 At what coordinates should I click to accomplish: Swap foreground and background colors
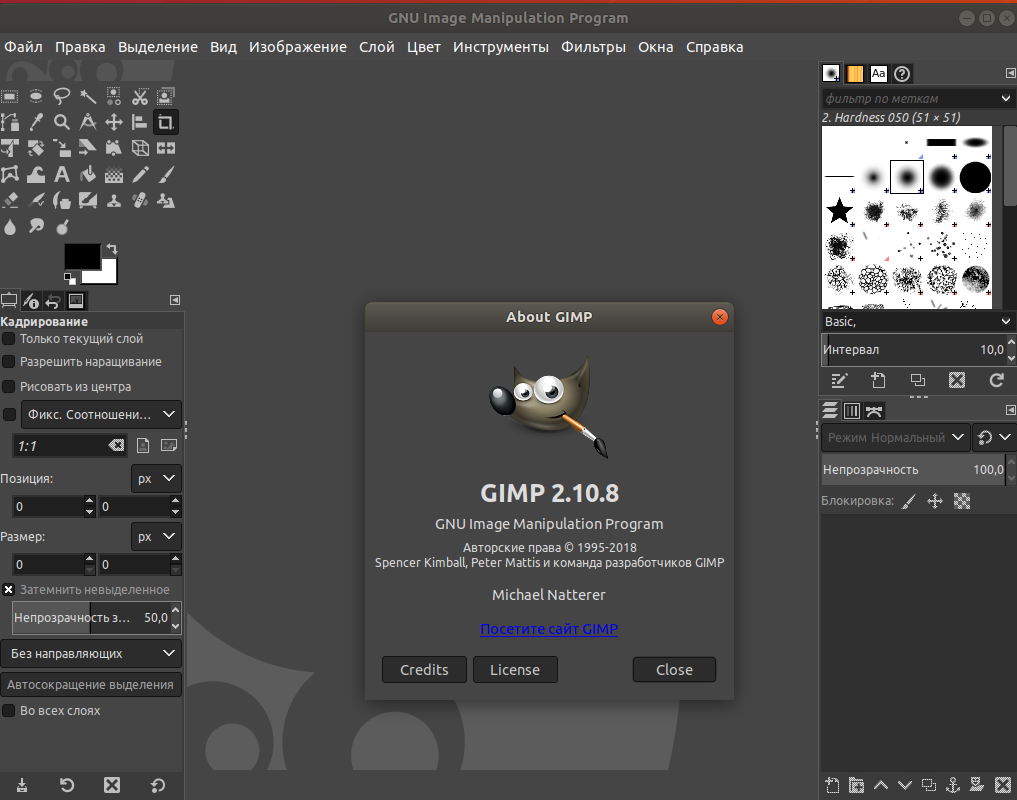[x=112, y=248]
